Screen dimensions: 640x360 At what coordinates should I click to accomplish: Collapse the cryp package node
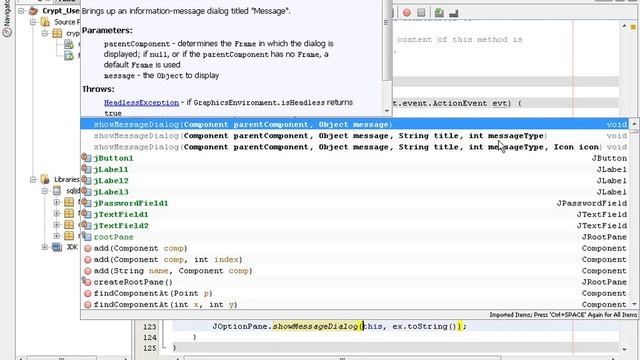[45, 33]
